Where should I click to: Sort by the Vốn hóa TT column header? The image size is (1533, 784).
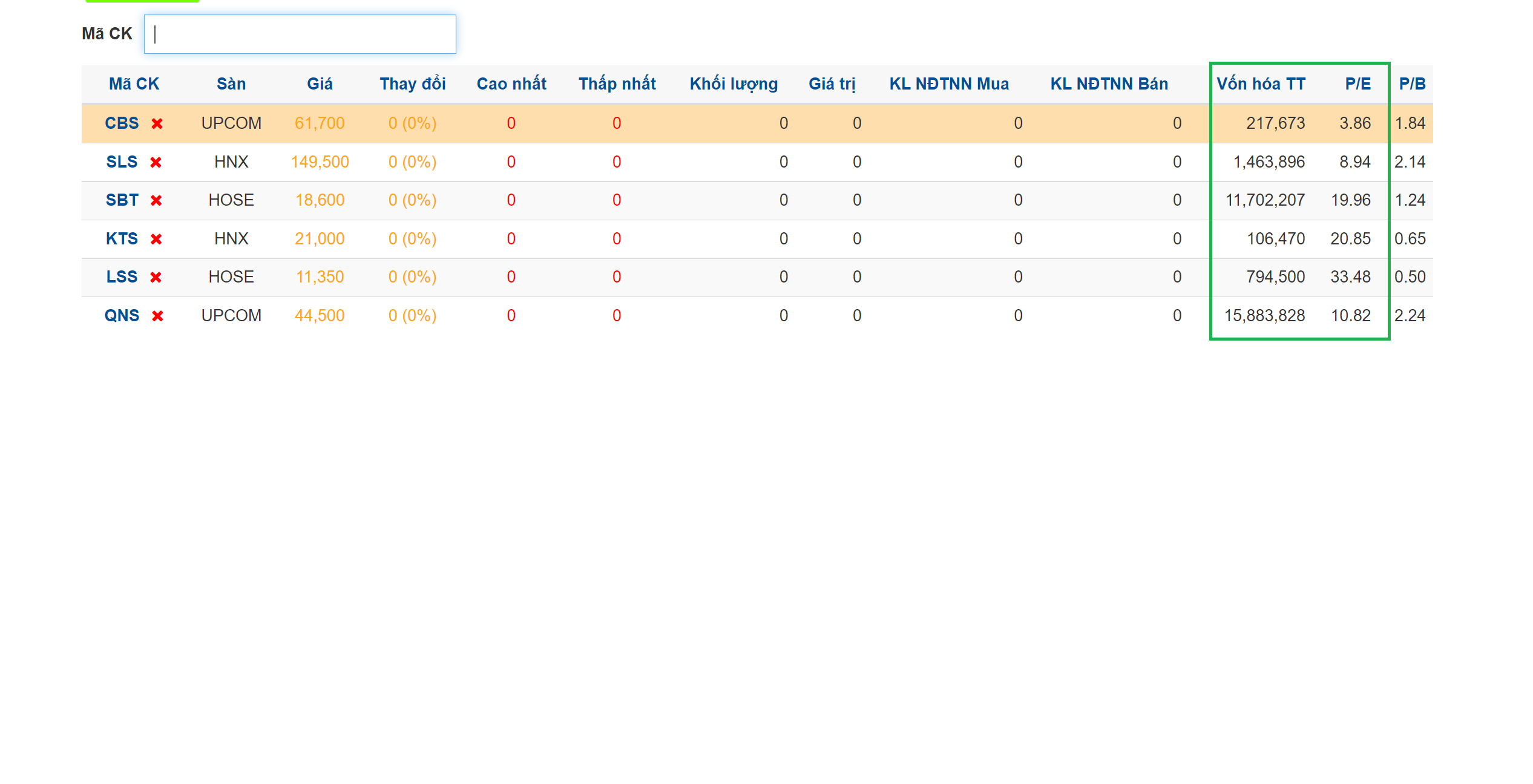coord(1261,84)
